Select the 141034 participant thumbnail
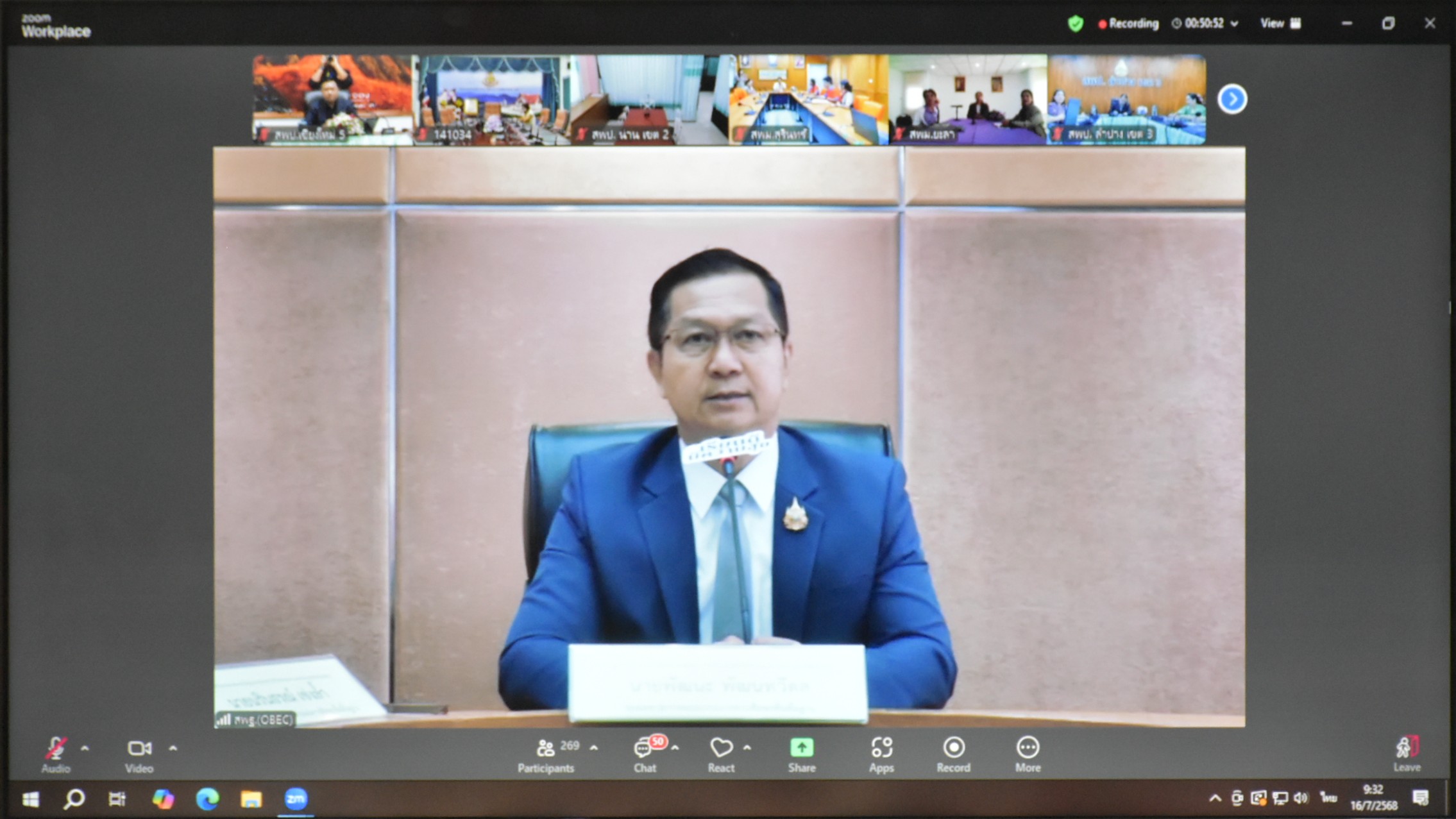This screenshot has width=1456, height=819. click(491, 99)
